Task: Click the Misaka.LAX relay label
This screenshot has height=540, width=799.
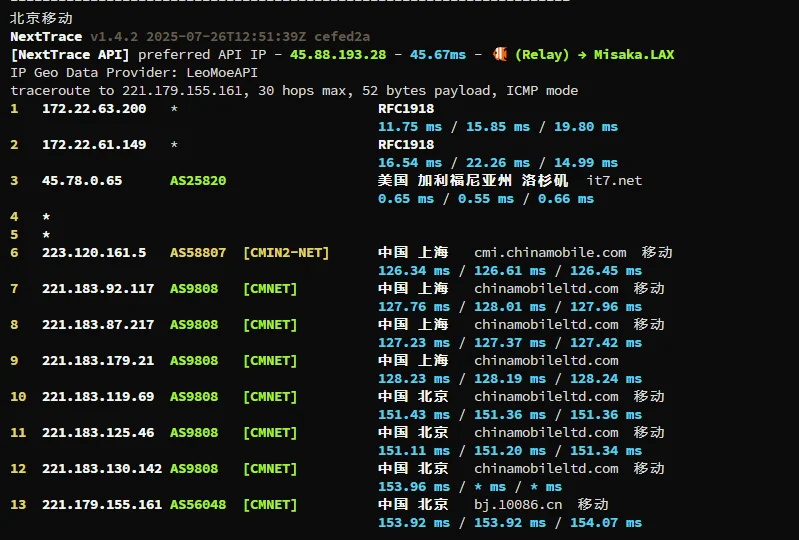Action: point(634,55)
